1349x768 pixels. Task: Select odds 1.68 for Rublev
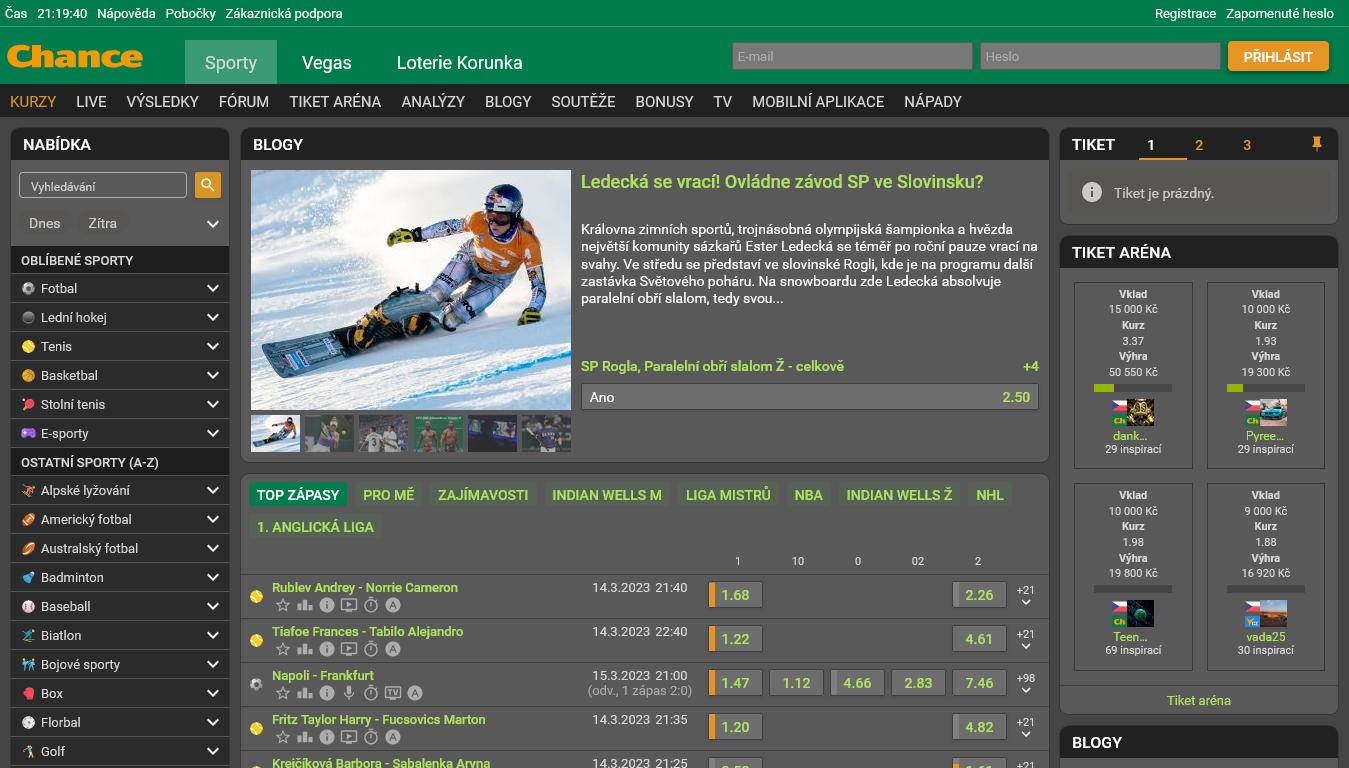(x=736, y=595)
